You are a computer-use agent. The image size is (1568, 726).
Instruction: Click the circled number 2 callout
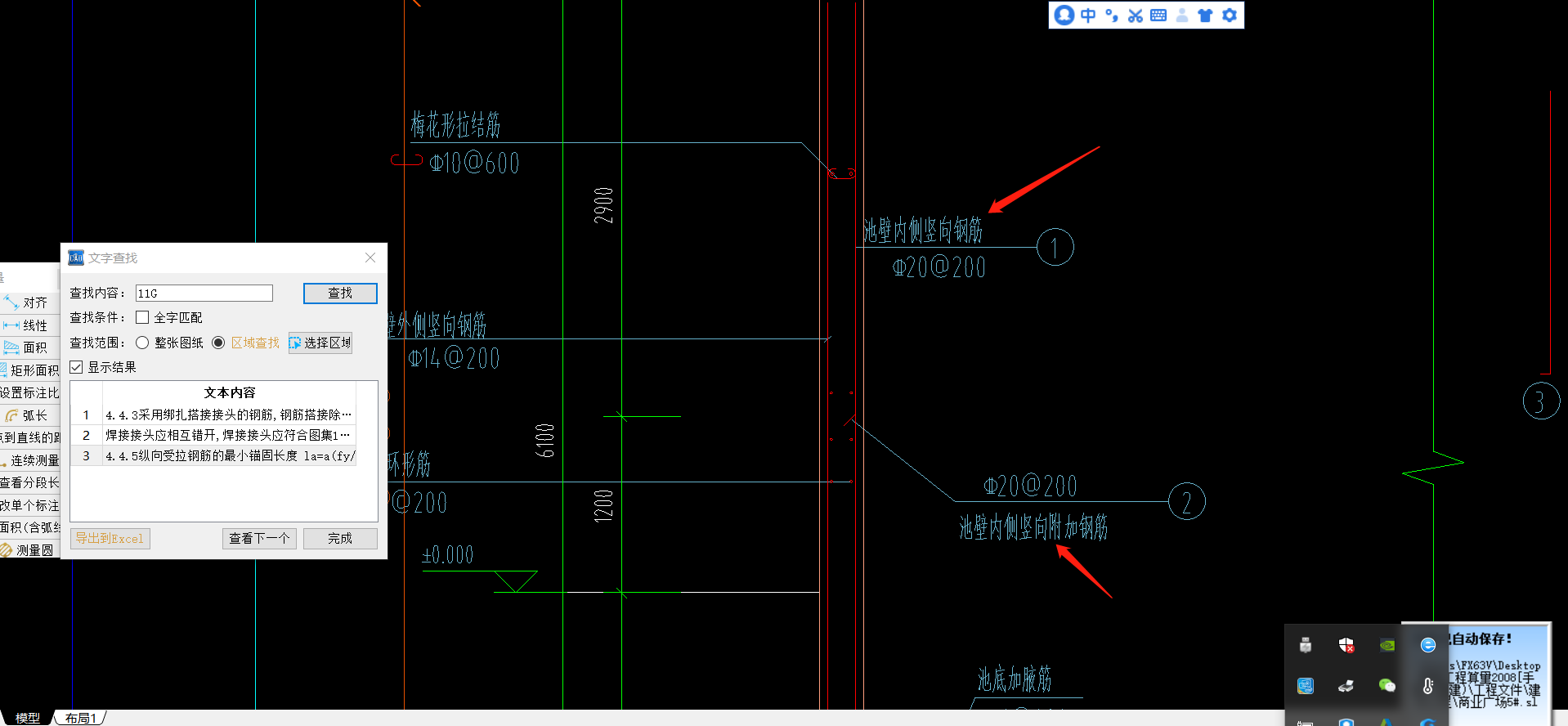[x=1187, y=502]
